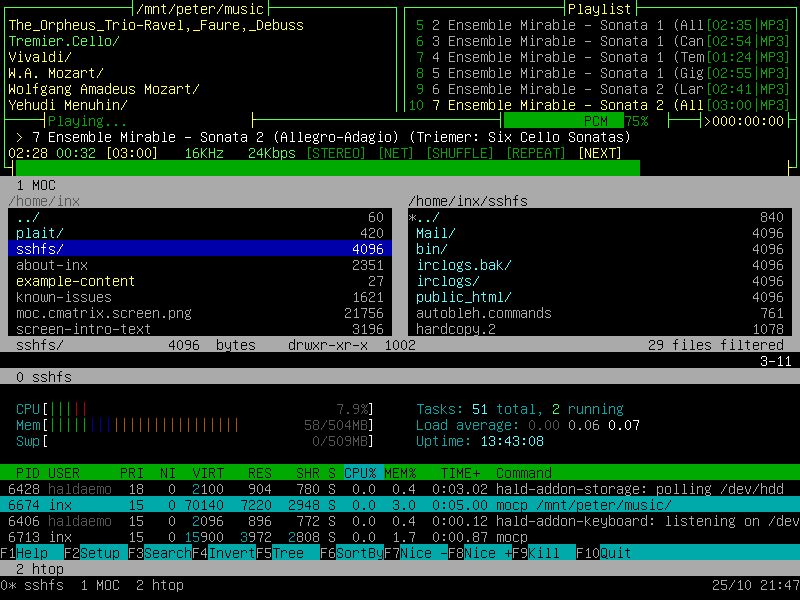The image size is (800, 600).
Task: Select the mocp process row in htop
Action: 400,505
